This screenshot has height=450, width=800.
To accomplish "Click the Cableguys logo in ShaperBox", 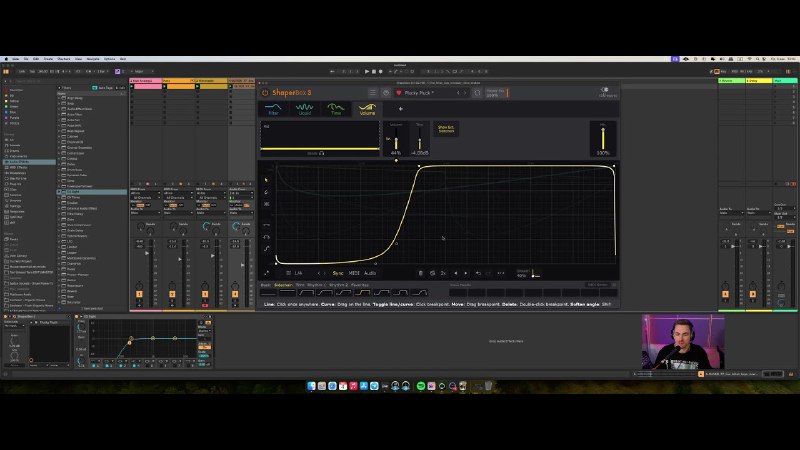I will click(x=607, y=92).
